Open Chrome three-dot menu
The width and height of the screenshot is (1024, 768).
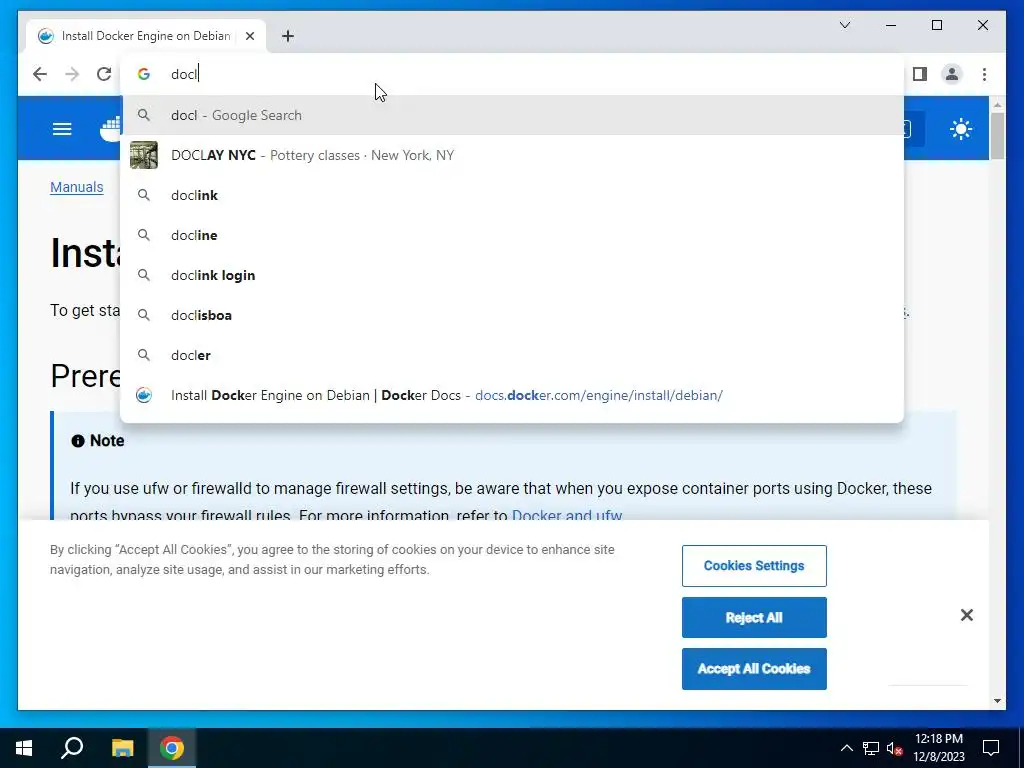(984, 74)
